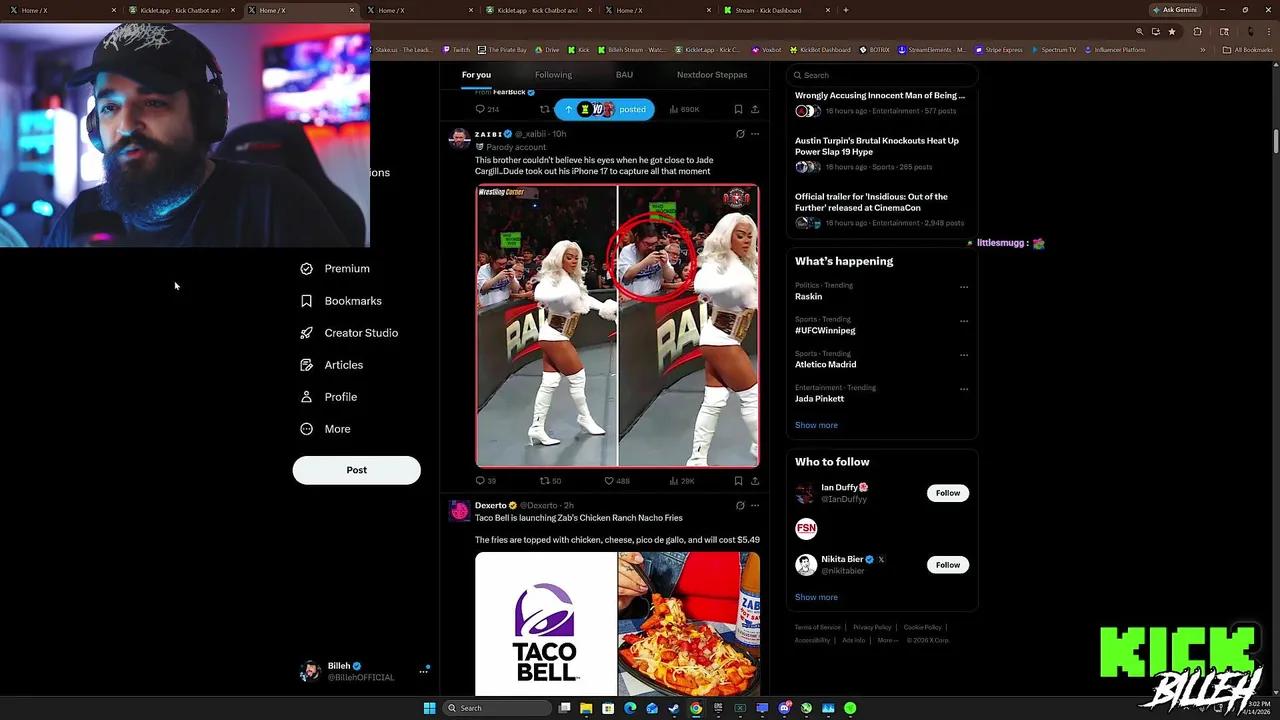
Task: Open the All Bookmarks folder
Action: [x=1248, y=50]
